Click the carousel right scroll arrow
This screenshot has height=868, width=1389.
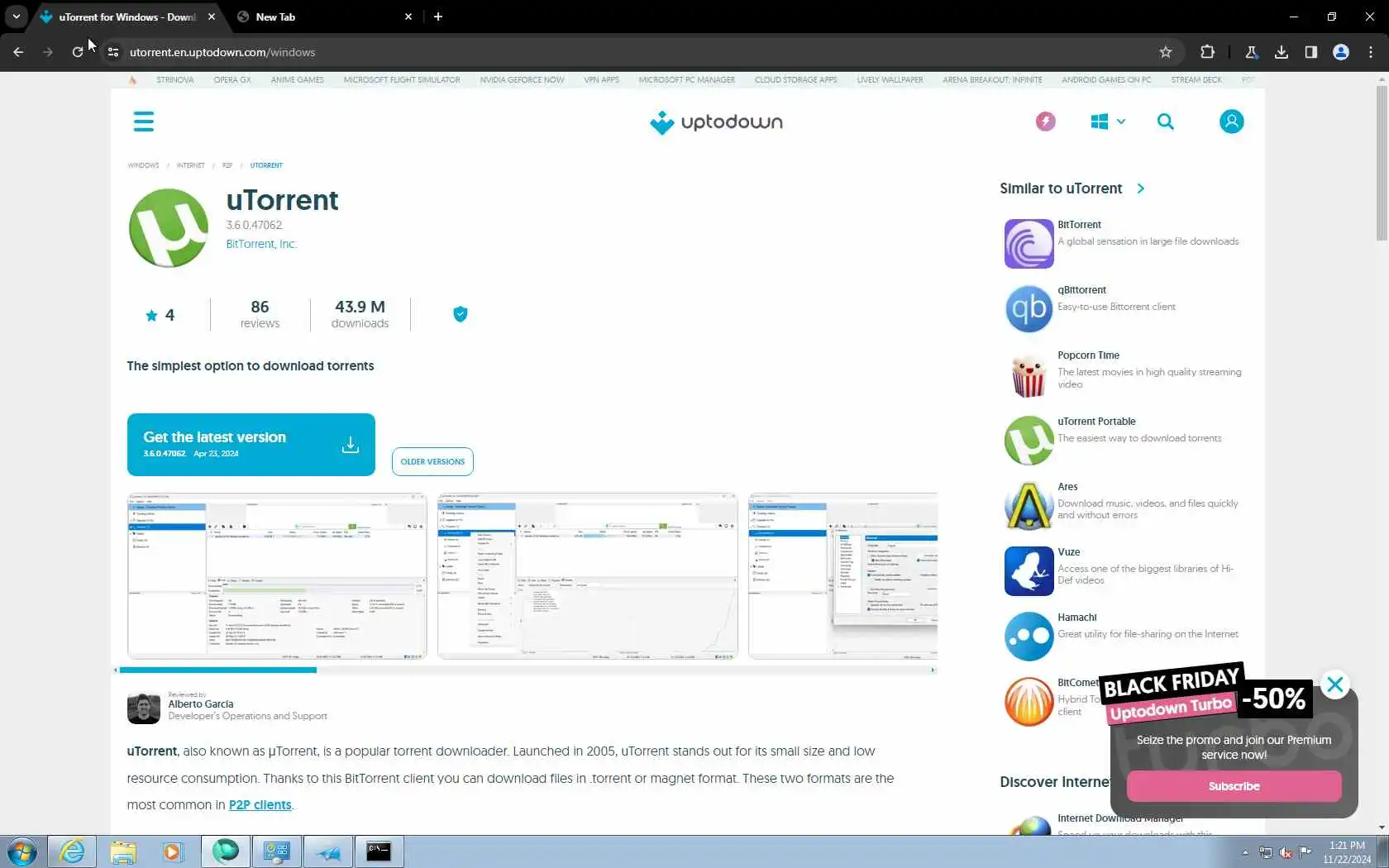(933, 670)
